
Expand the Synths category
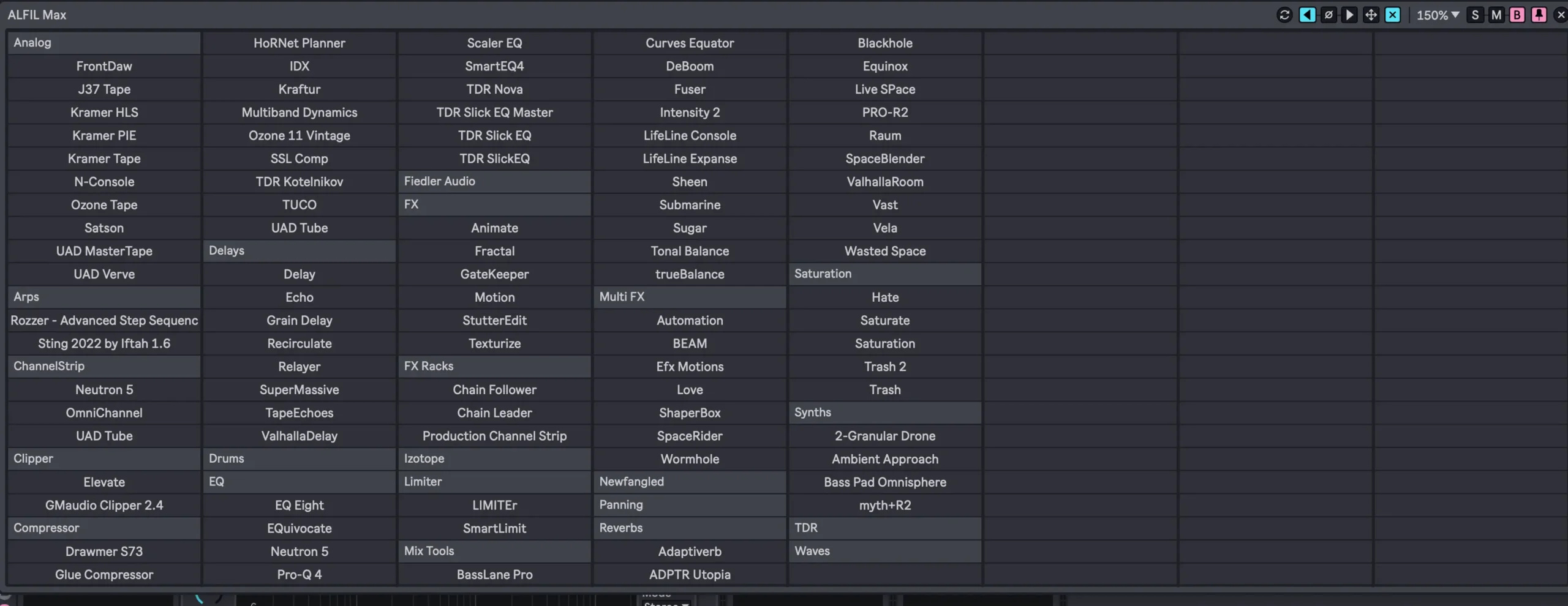click(884, 413)
